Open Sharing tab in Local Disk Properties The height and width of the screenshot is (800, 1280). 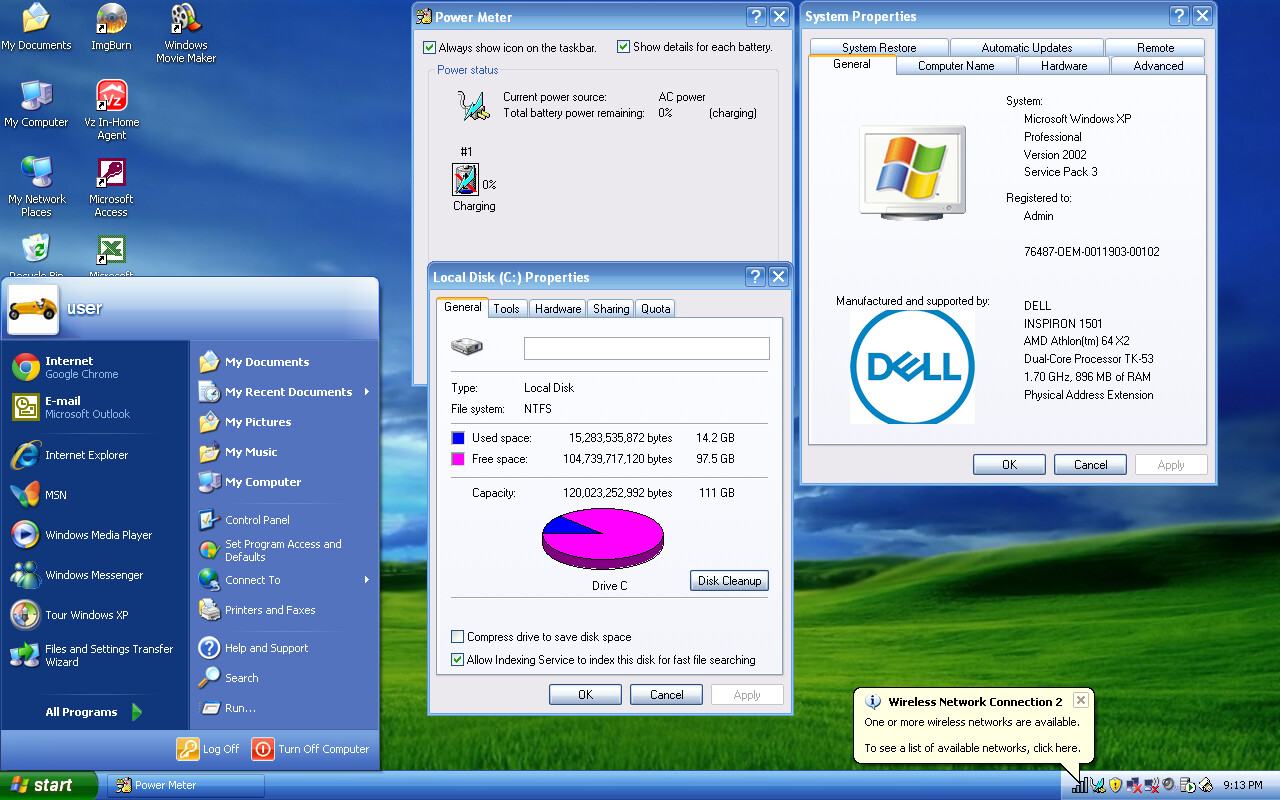[x=611, y=309]
